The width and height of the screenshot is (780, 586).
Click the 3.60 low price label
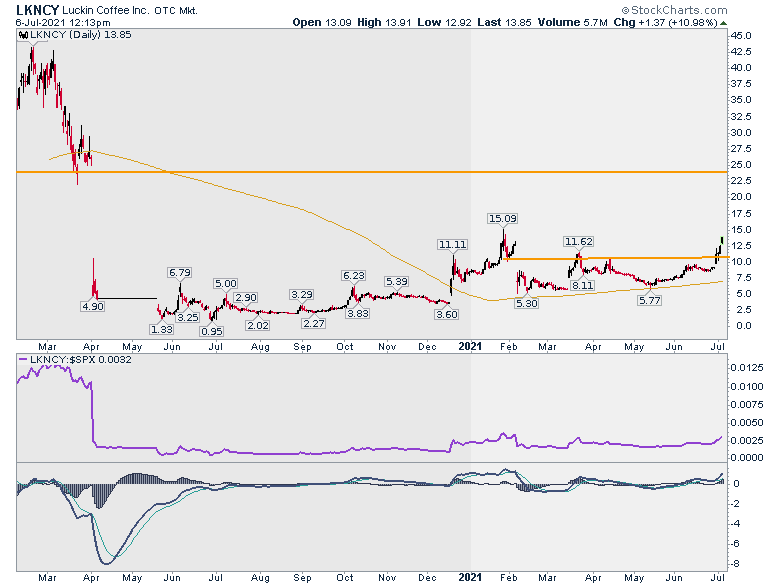446,314
